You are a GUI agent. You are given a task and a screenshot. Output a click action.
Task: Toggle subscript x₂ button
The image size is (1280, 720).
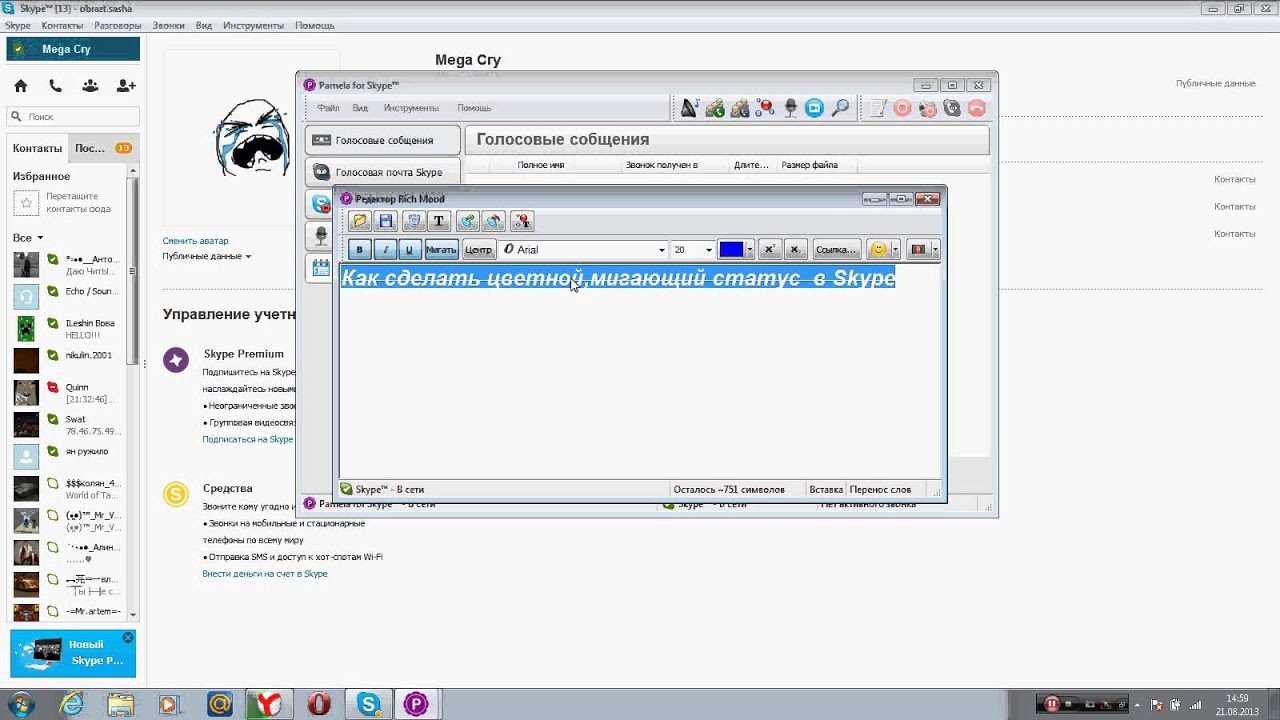[795, 250]
